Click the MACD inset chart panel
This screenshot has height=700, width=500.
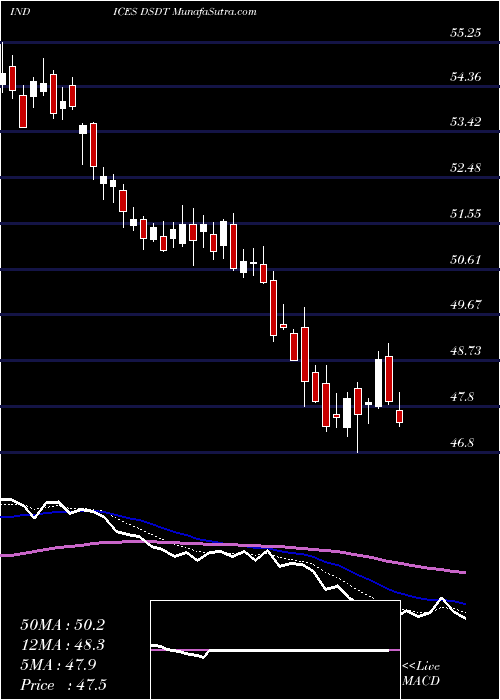(x=275, y=650)
